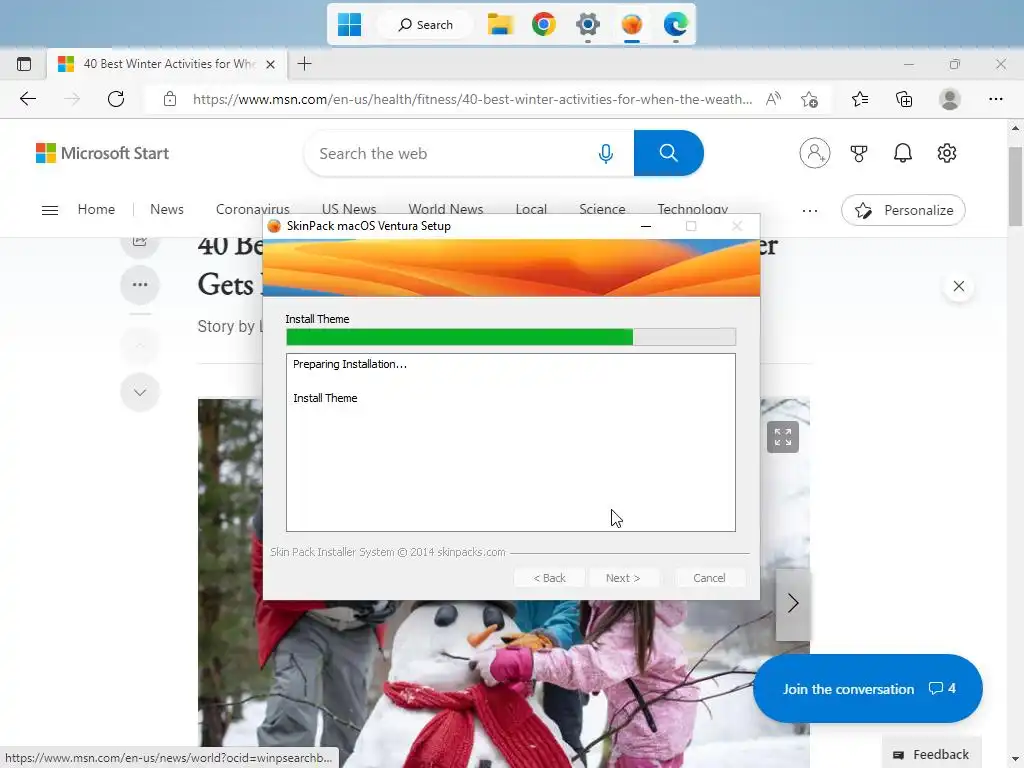Click Join the conversation button
1024x768 pixels.
(867, 688)
